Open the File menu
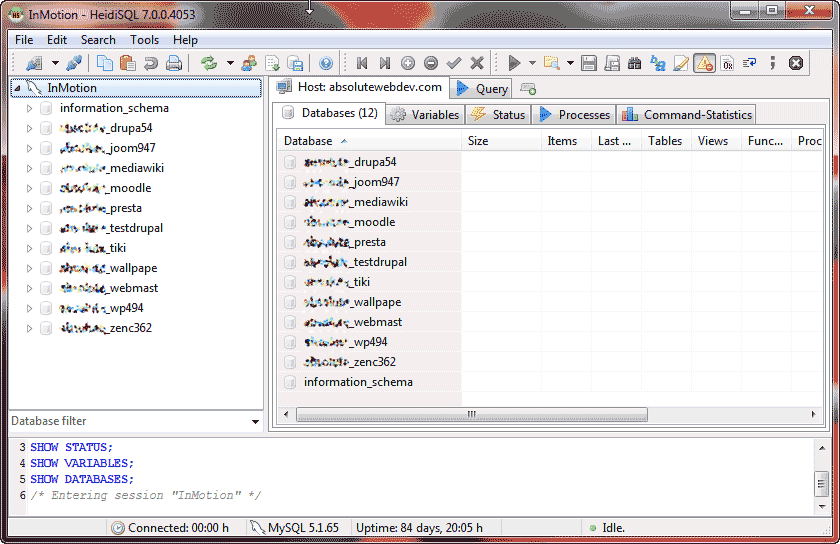This screenshot has height=544, width=840. [x=24, y=40]
